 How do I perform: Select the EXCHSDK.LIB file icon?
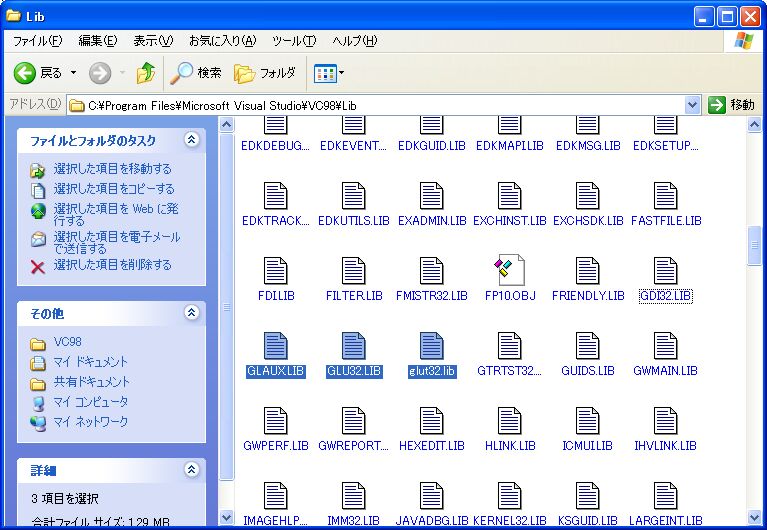click(587, 196)
